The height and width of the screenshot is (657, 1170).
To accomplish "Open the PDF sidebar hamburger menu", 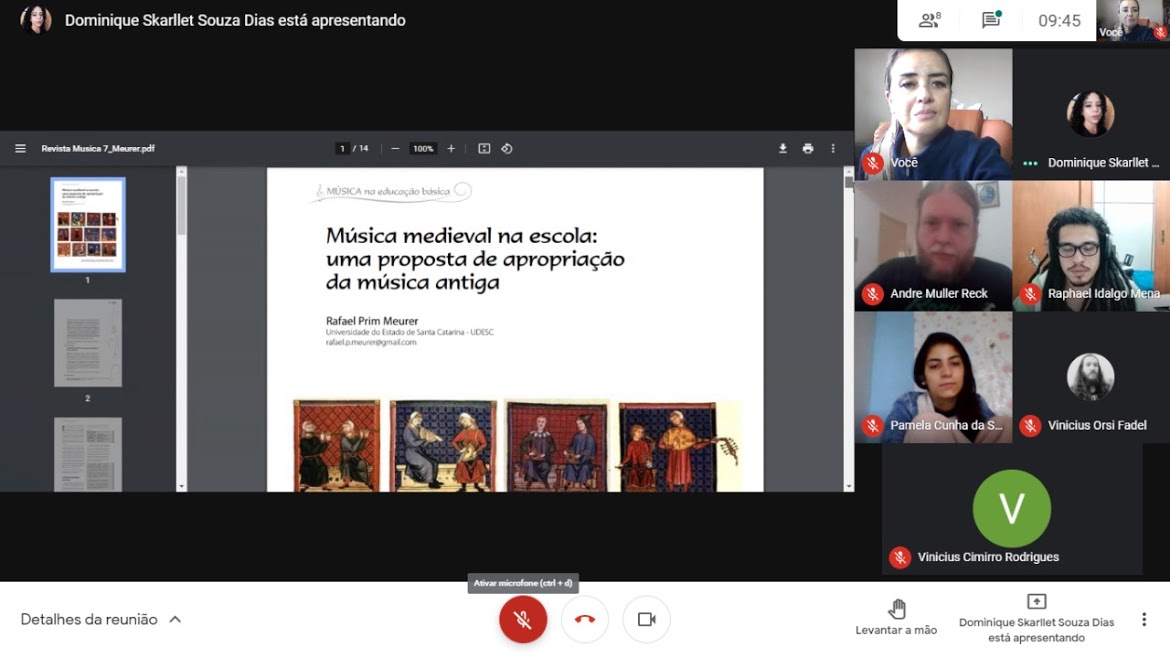I will click(20, 149).
